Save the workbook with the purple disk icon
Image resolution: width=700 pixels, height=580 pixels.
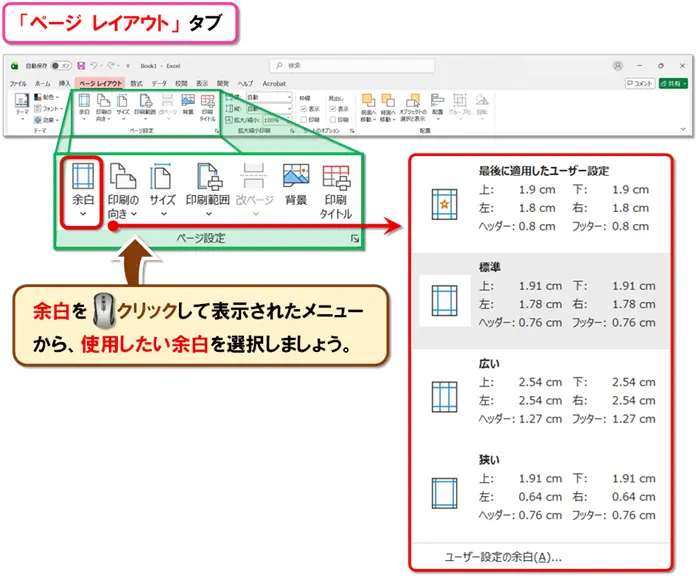point(81,66)
